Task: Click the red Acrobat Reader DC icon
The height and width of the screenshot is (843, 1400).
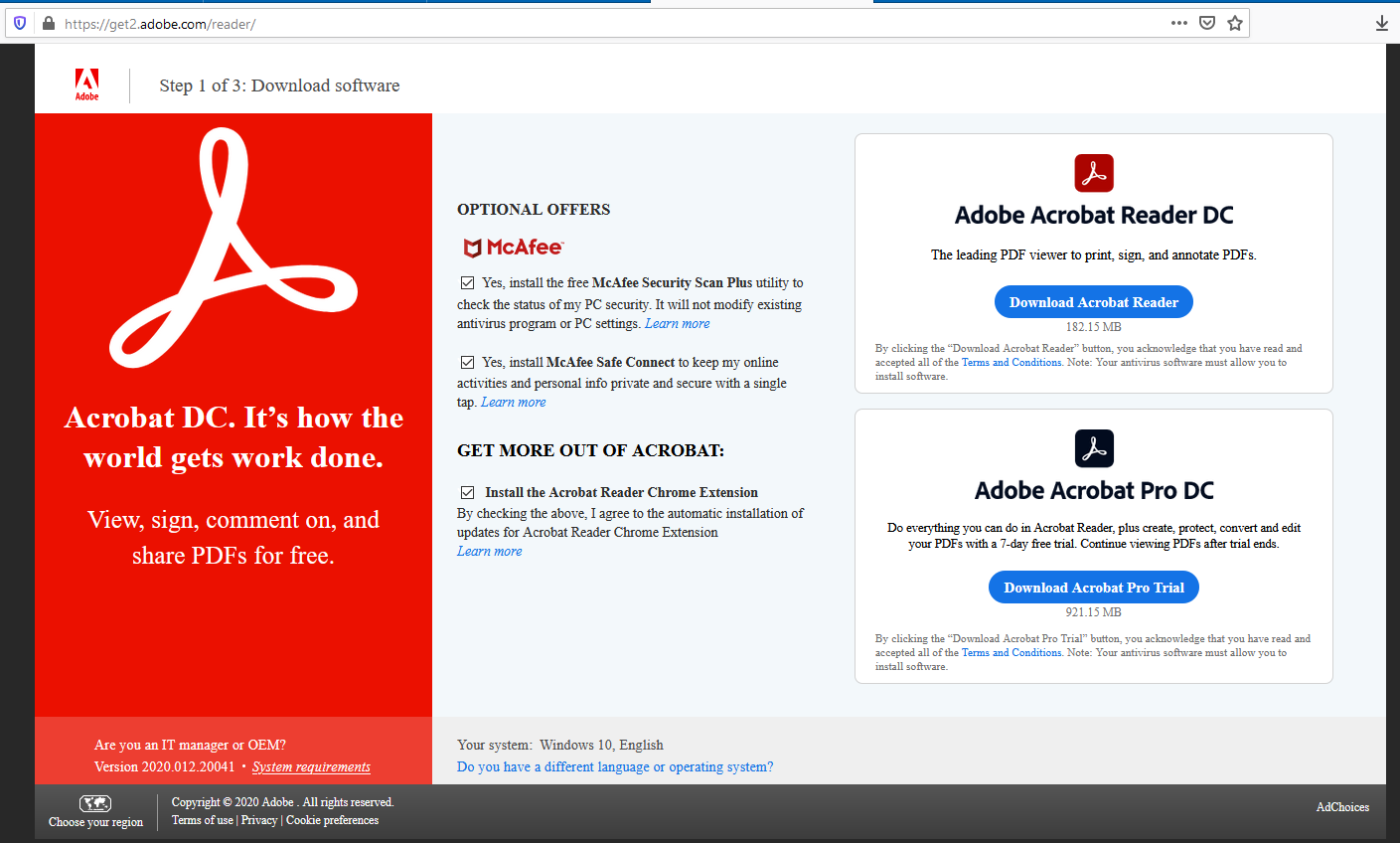Action: (x=1093, y=173)
